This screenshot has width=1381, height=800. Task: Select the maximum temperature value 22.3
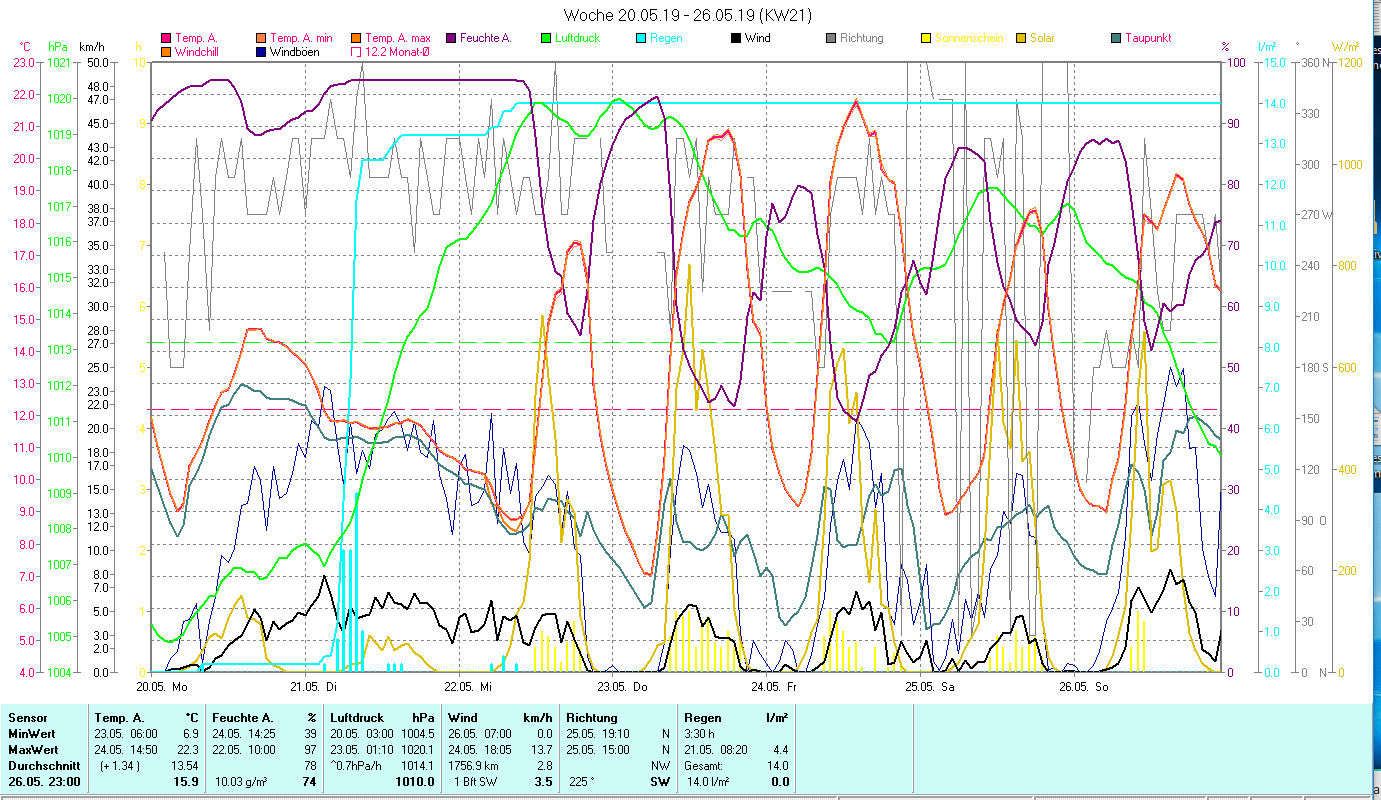[186, 750]
